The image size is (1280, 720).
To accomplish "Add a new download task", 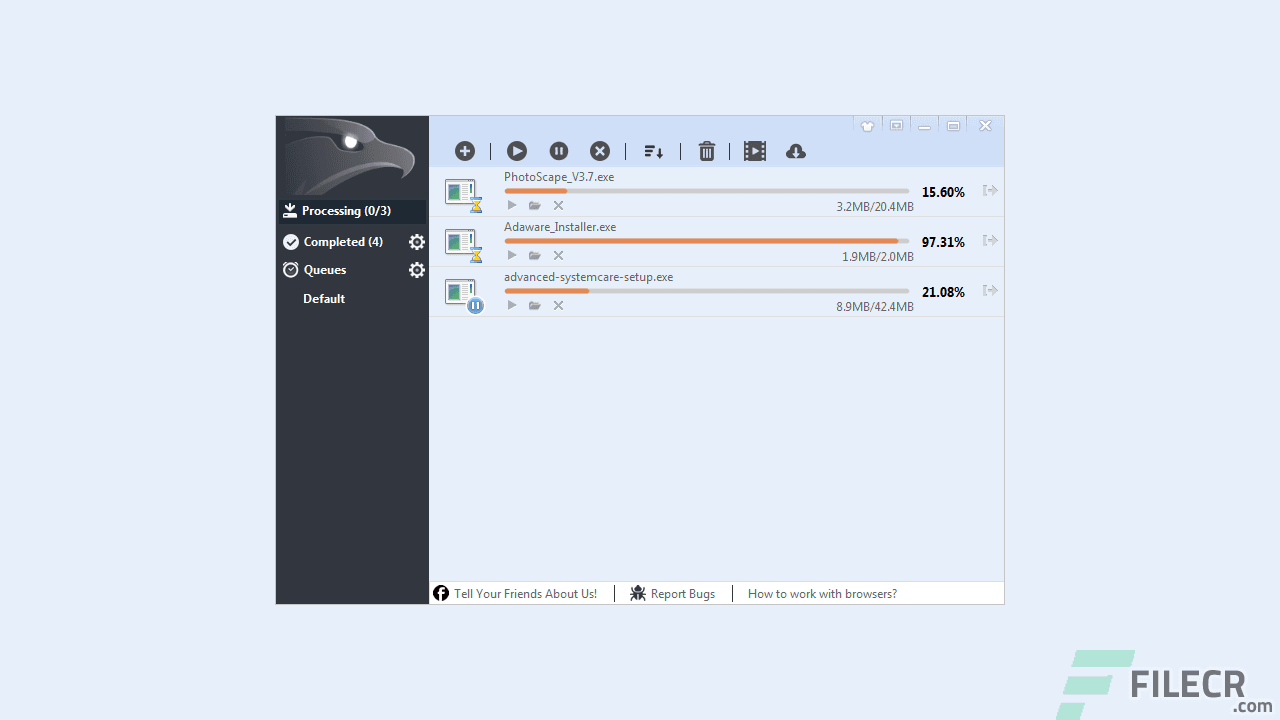I will click(464, 151).
